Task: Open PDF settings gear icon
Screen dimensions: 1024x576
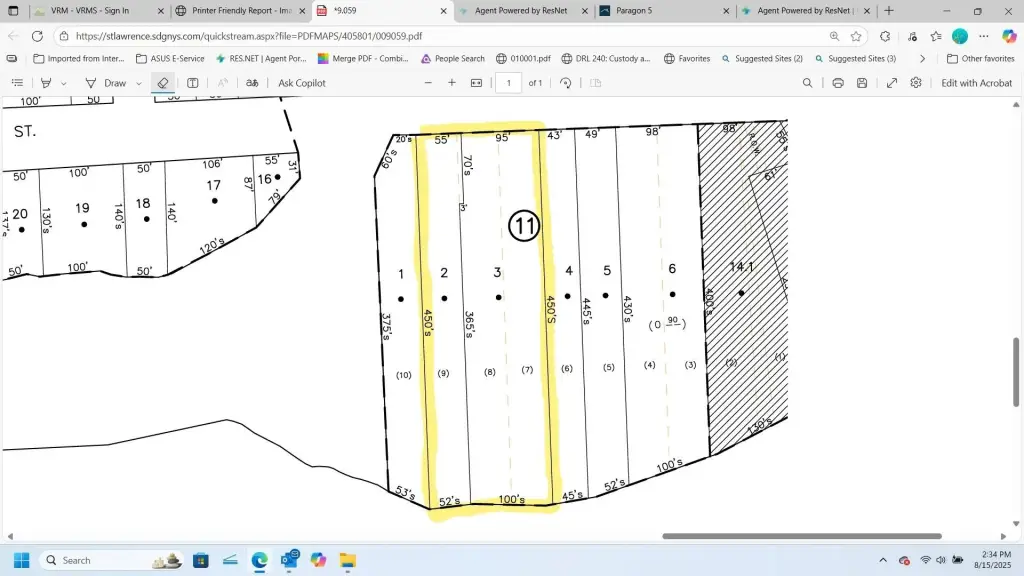Action: point(916,83)
